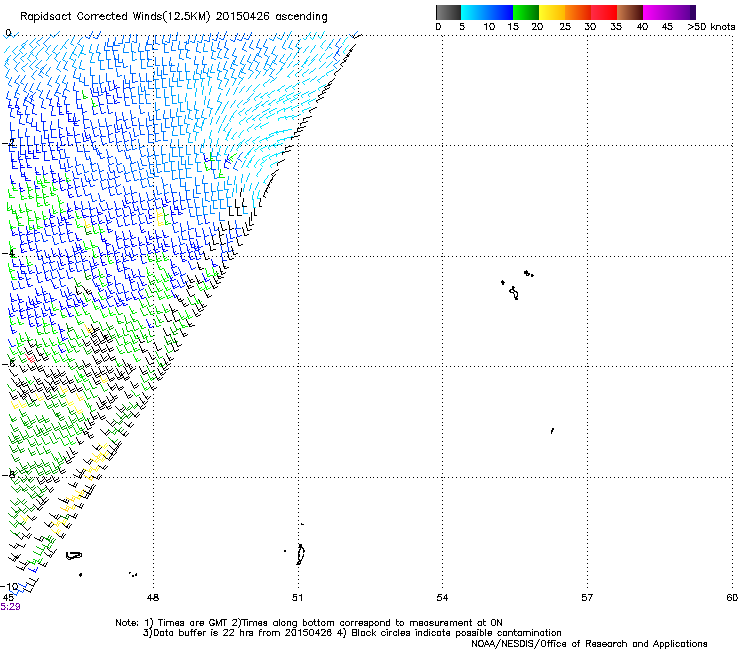Click the green 15-20 knots color band

click(526, 12)
